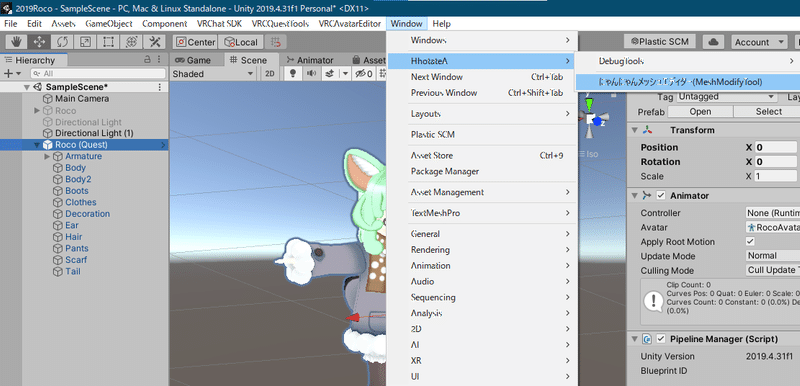
Task: Toggle the Animator component enabled checkbox
Action: (661, 195)
